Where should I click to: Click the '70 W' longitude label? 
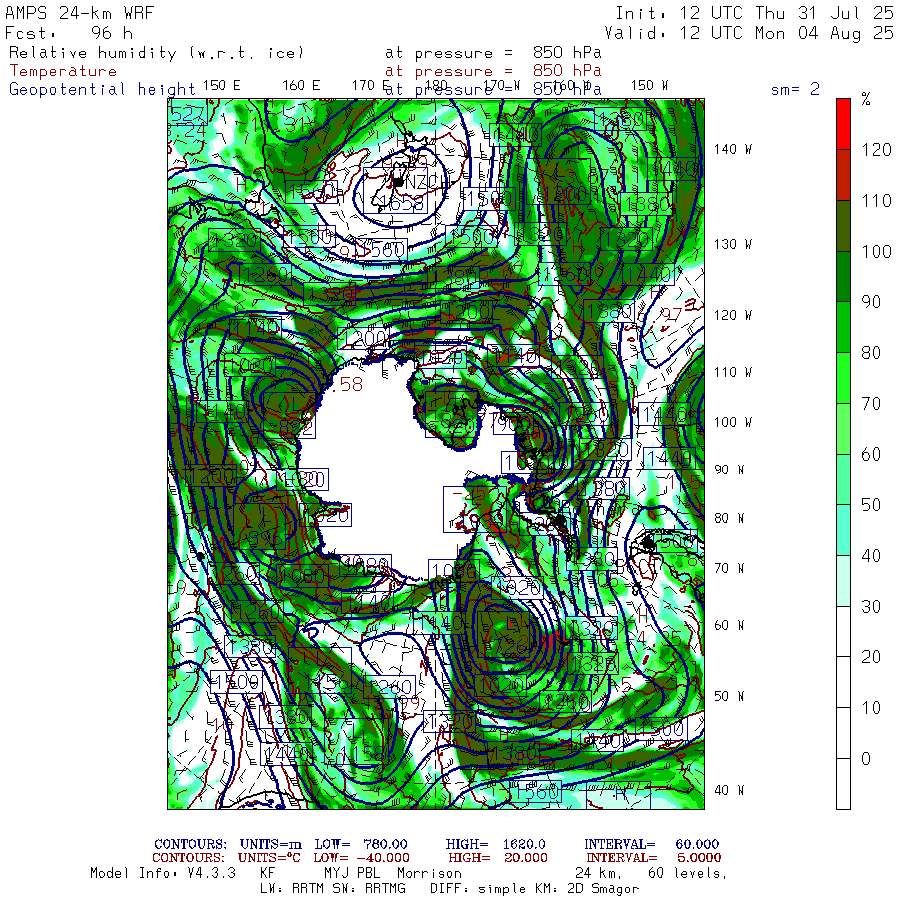pyautogui.click(x=729, y=568)
